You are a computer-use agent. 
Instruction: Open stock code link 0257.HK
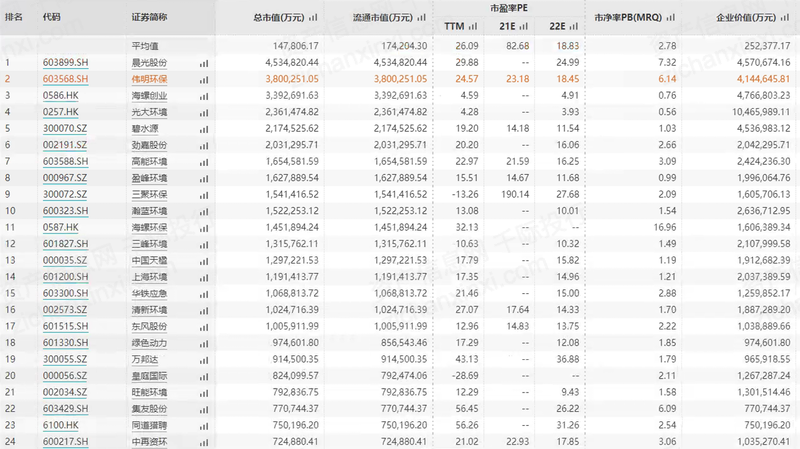pyautogui.click(x=61, y=112)
